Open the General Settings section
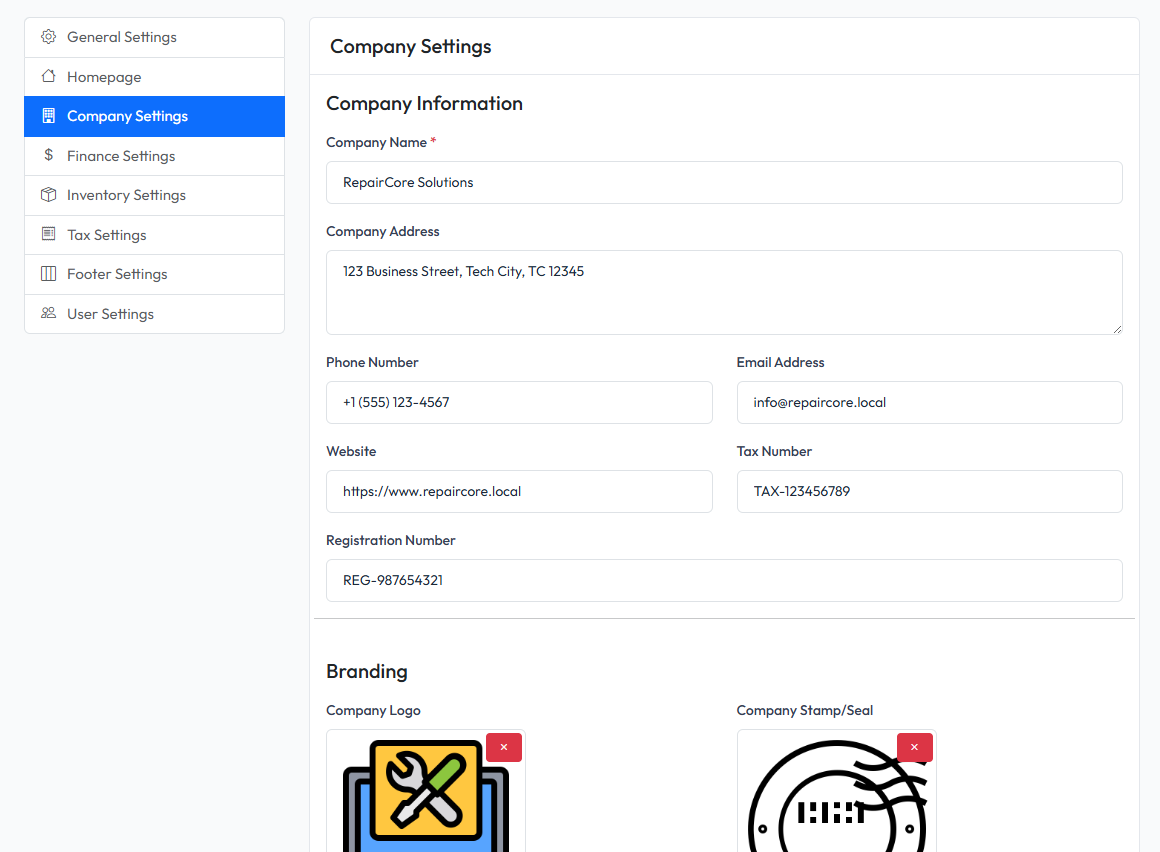The width and height of the screenshot is (1160, 852). (x=121, y=36)
